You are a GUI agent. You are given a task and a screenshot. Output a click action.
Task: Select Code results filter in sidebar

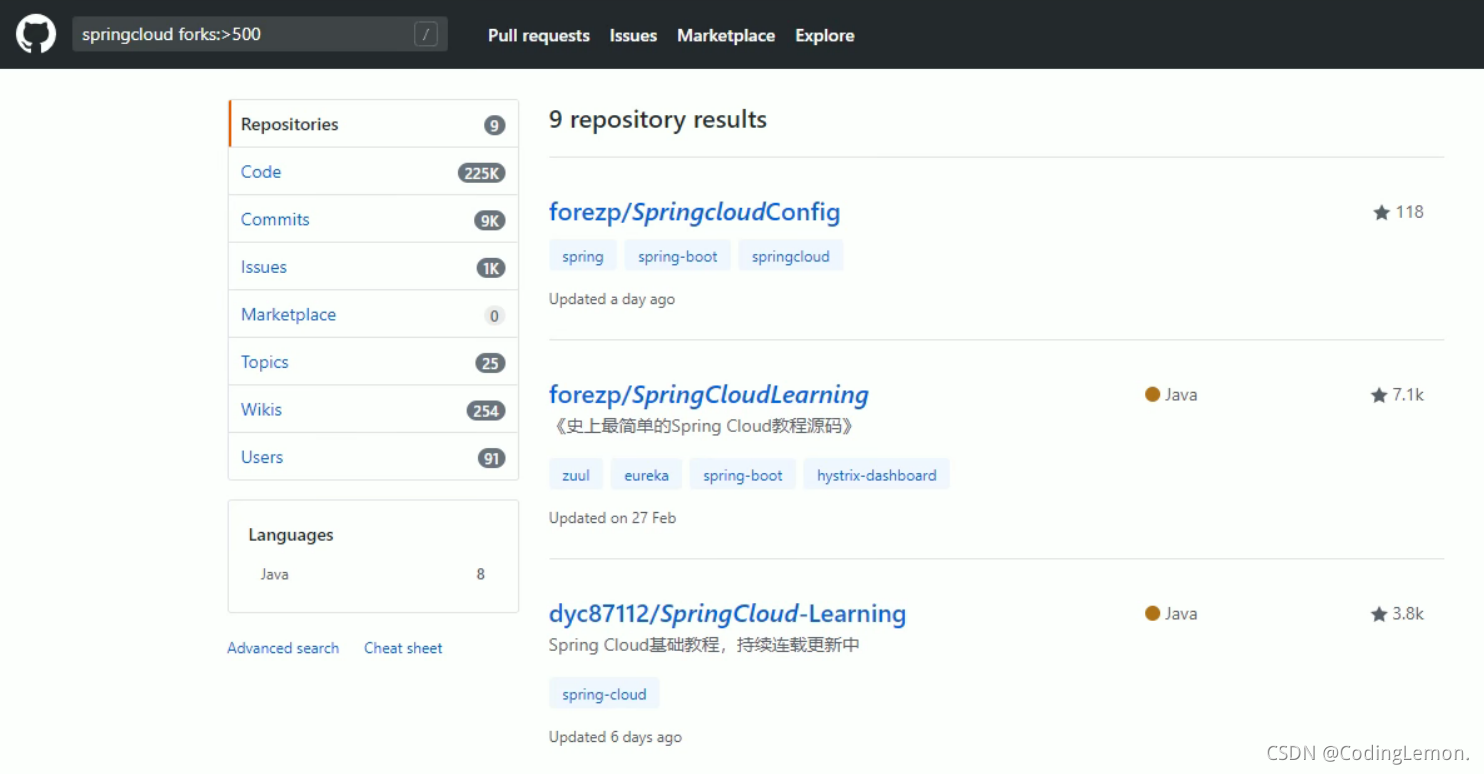pos(373,172)
